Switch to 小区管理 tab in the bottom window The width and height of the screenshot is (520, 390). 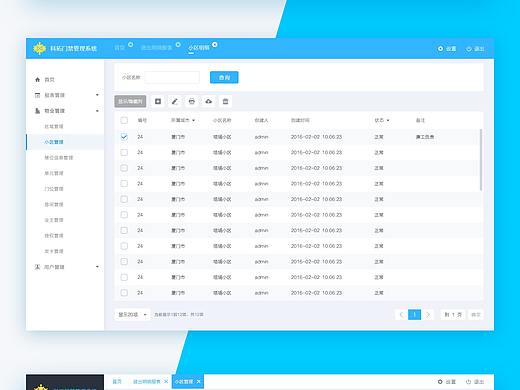(184, 382)
